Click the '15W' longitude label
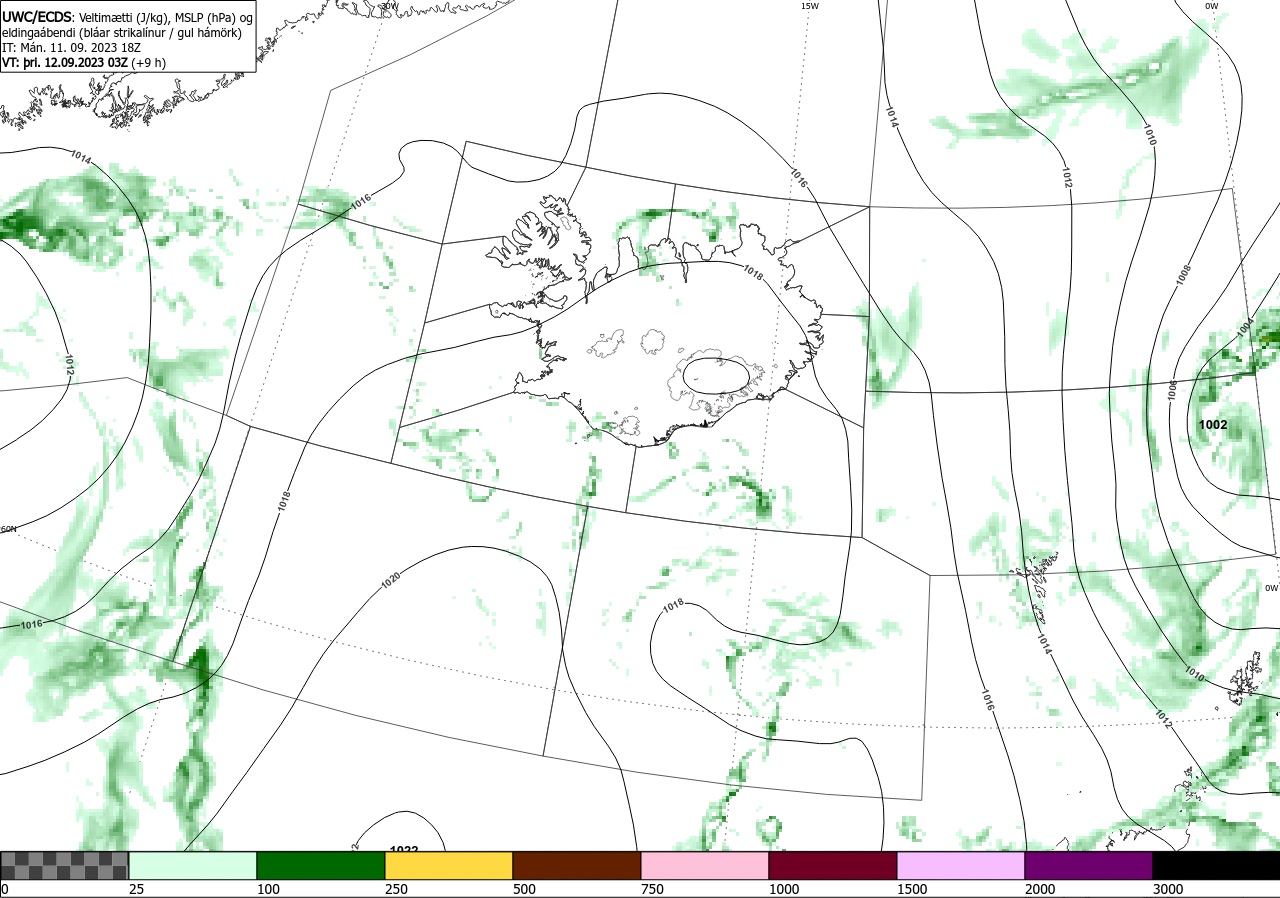 [810, 6]
